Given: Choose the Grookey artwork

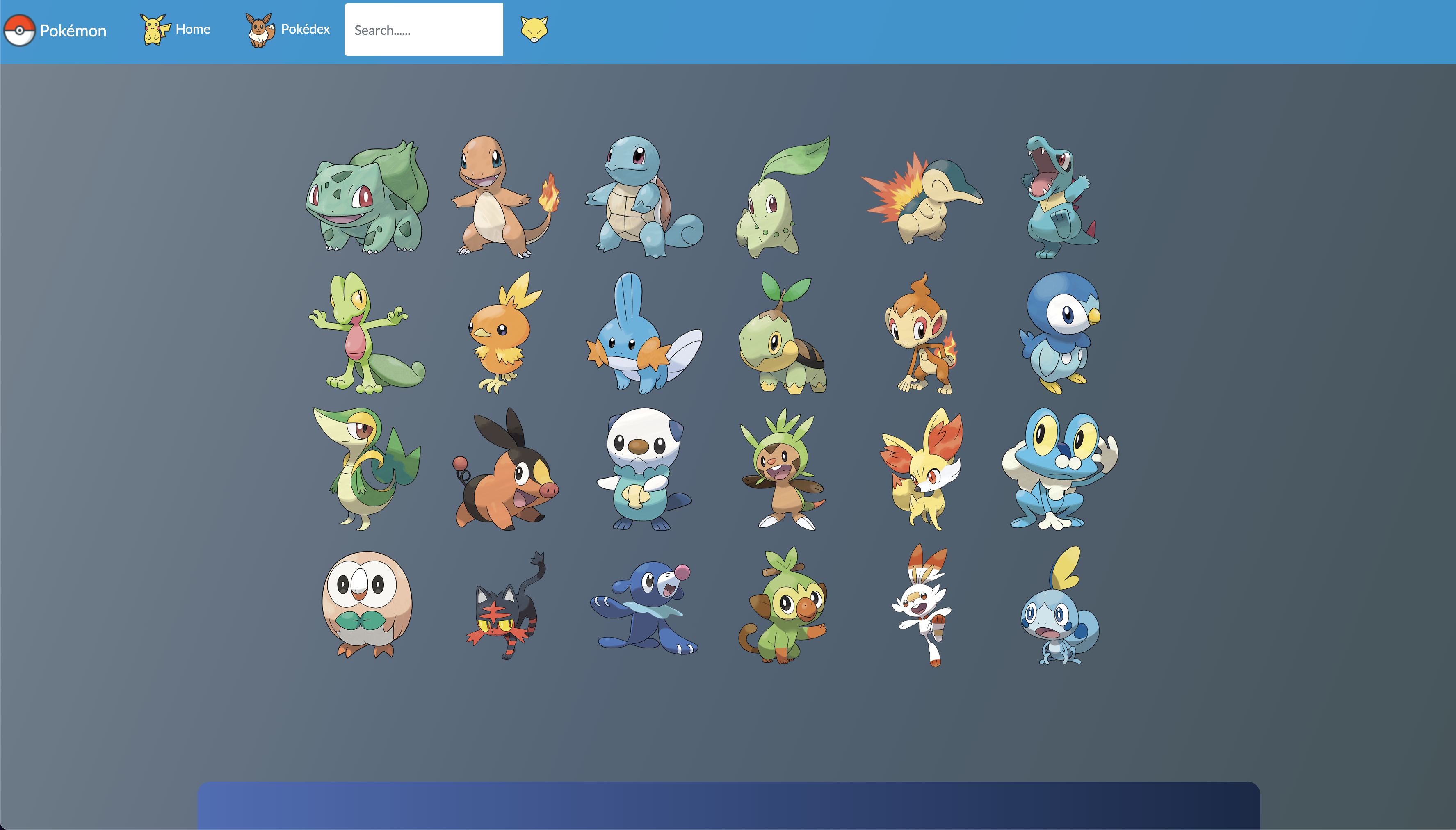Looking at the screenshot, I should (783, 605).
